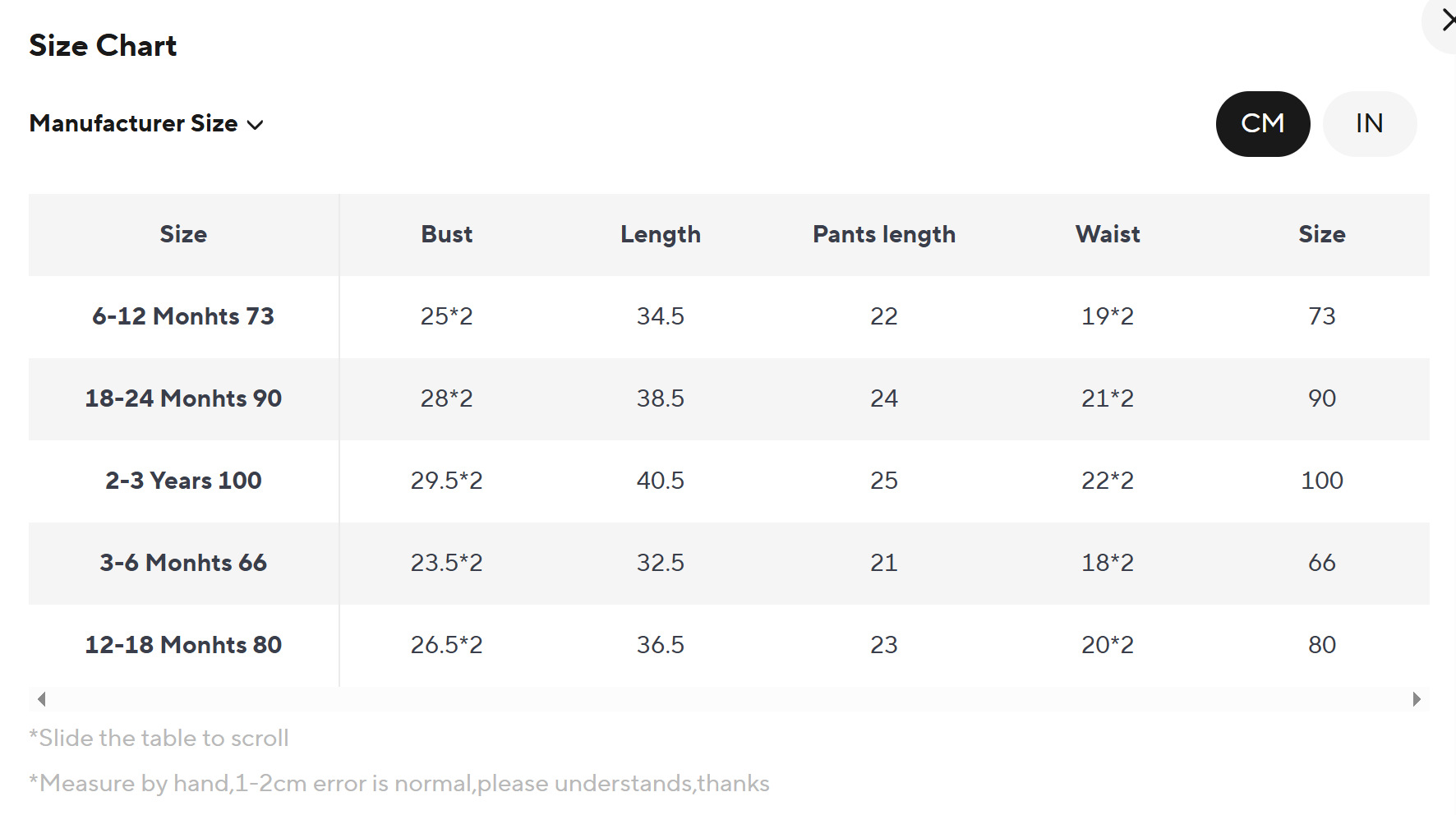Click the table's horizontal scrollbar track
The image size is (1456, 815).
[728, 699]
